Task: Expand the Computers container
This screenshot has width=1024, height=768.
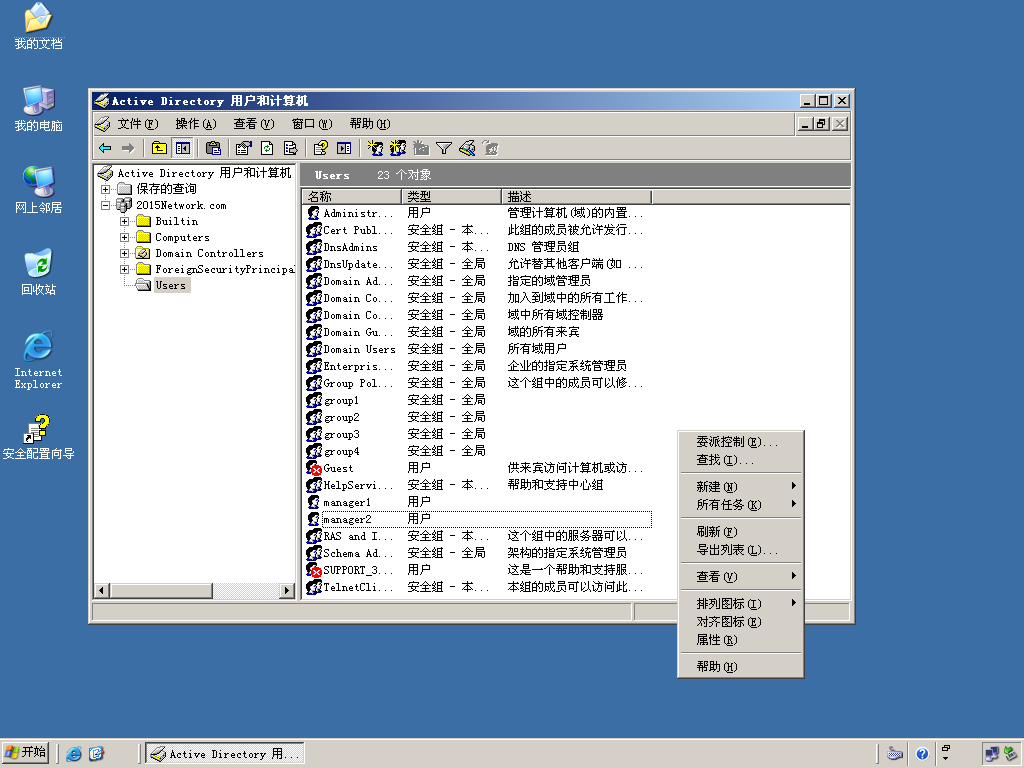Action: coord(124,237)
